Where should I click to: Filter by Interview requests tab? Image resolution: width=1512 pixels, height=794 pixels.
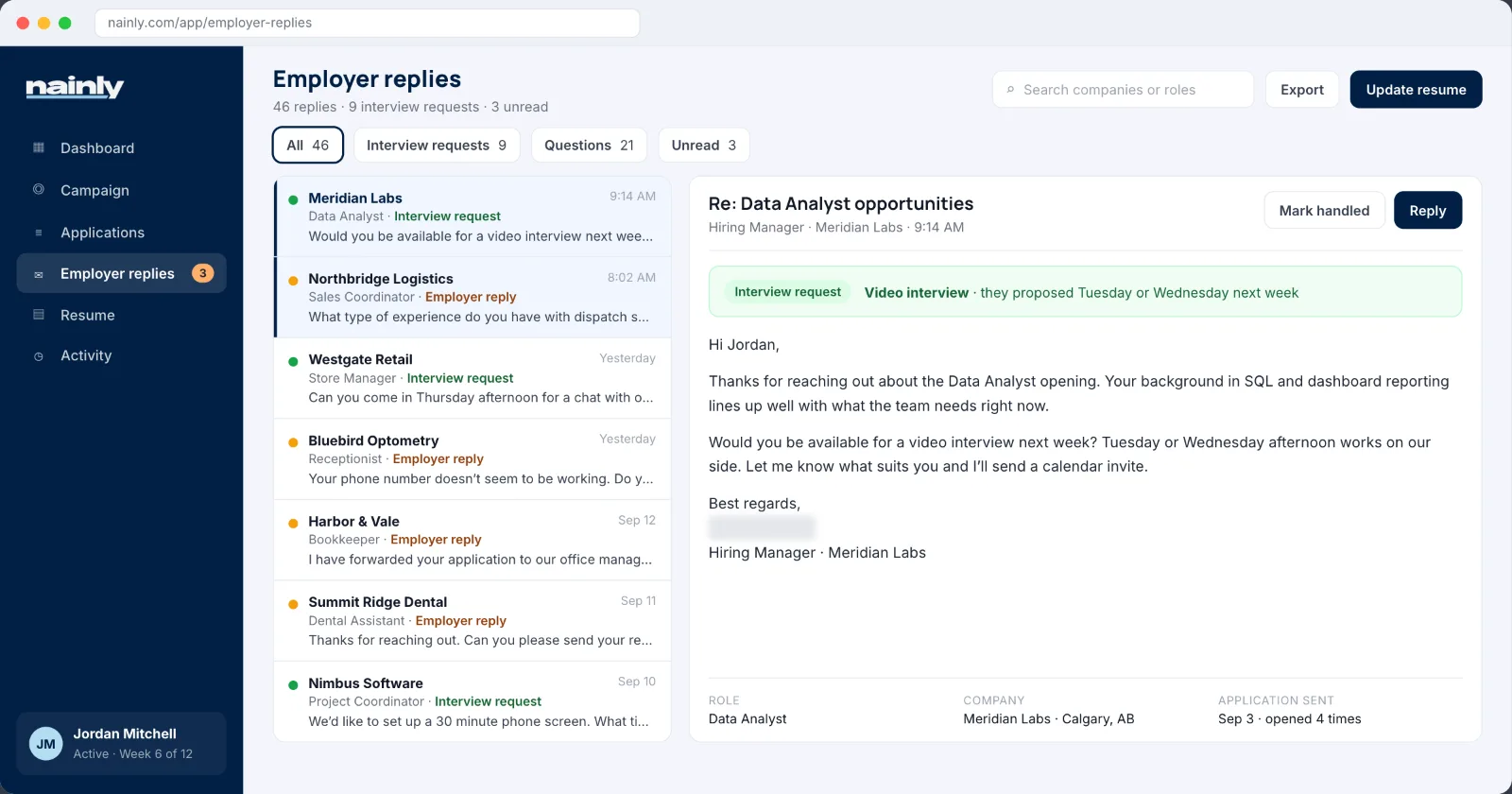point(437,146)
